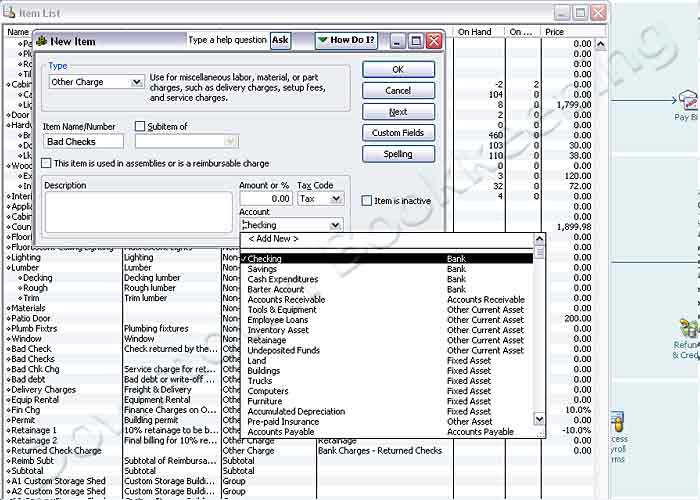Open the How Do I? menu

(x=346, y=40)
